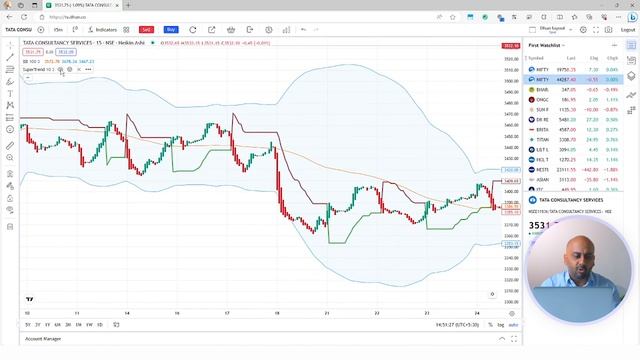Click the TATA CONSU symbol search
This screenshot has height=360, width=640.
[18, 30]
